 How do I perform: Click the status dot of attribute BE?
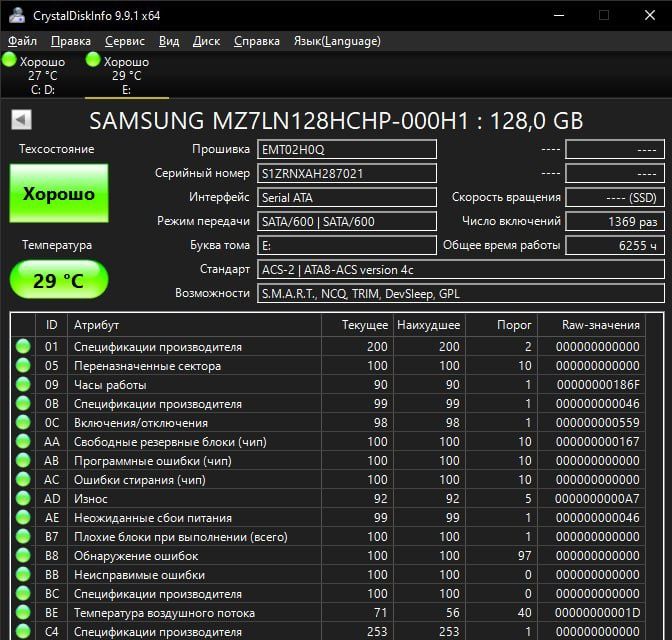[23, 613]
